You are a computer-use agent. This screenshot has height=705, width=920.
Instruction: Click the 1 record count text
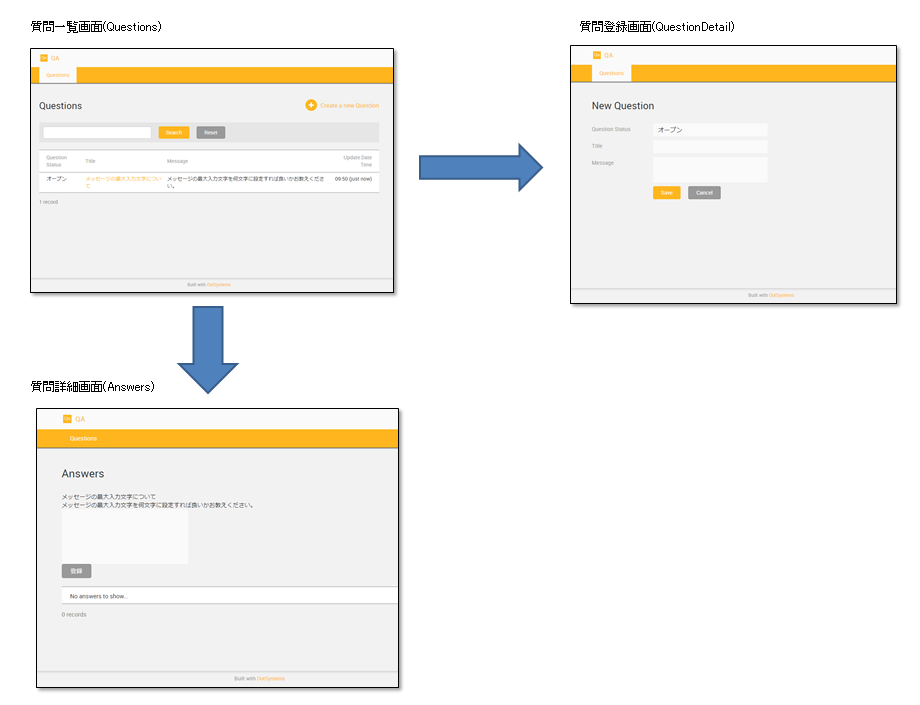point(49,202)
